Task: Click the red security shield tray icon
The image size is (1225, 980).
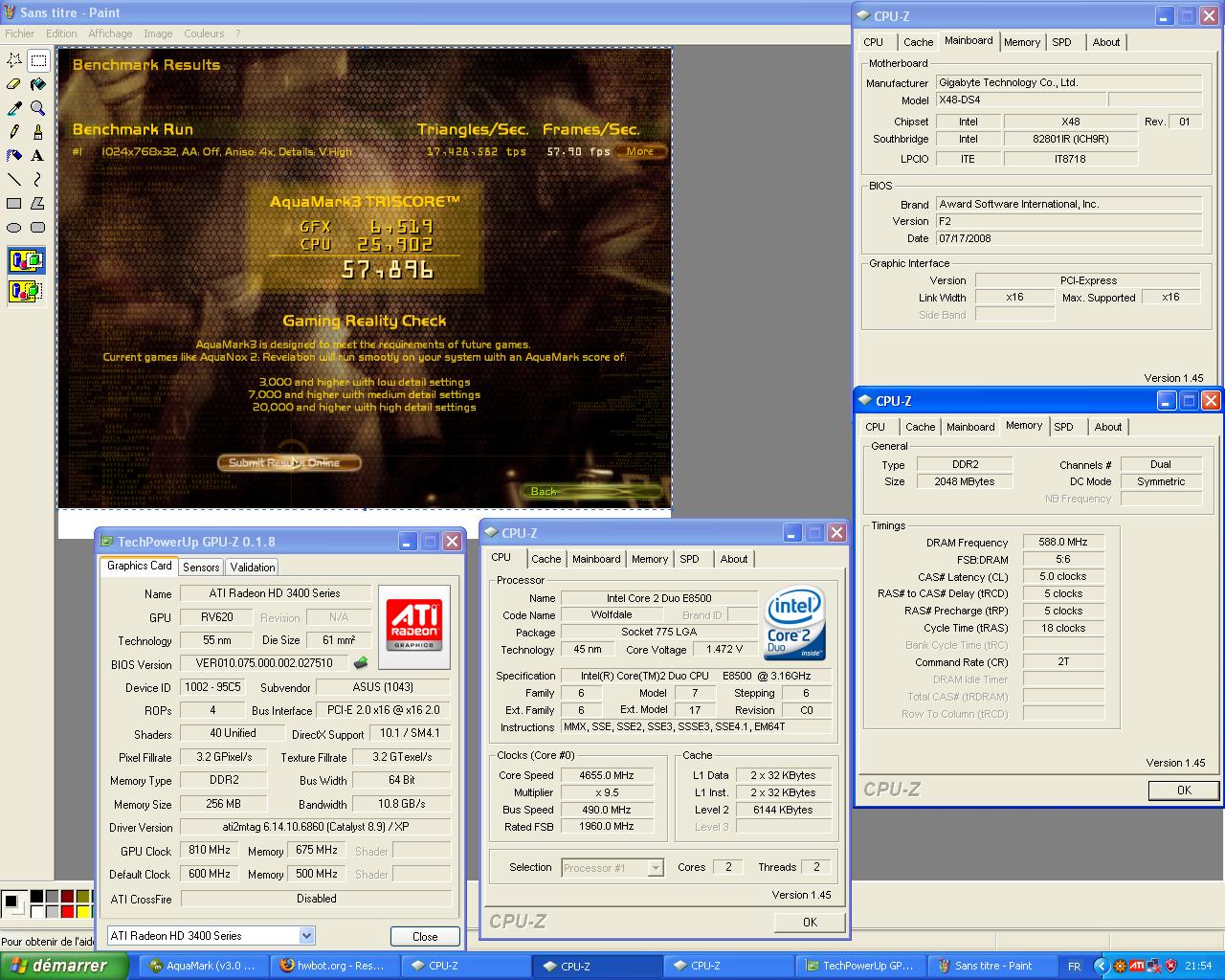Action: coord(1170,966)
